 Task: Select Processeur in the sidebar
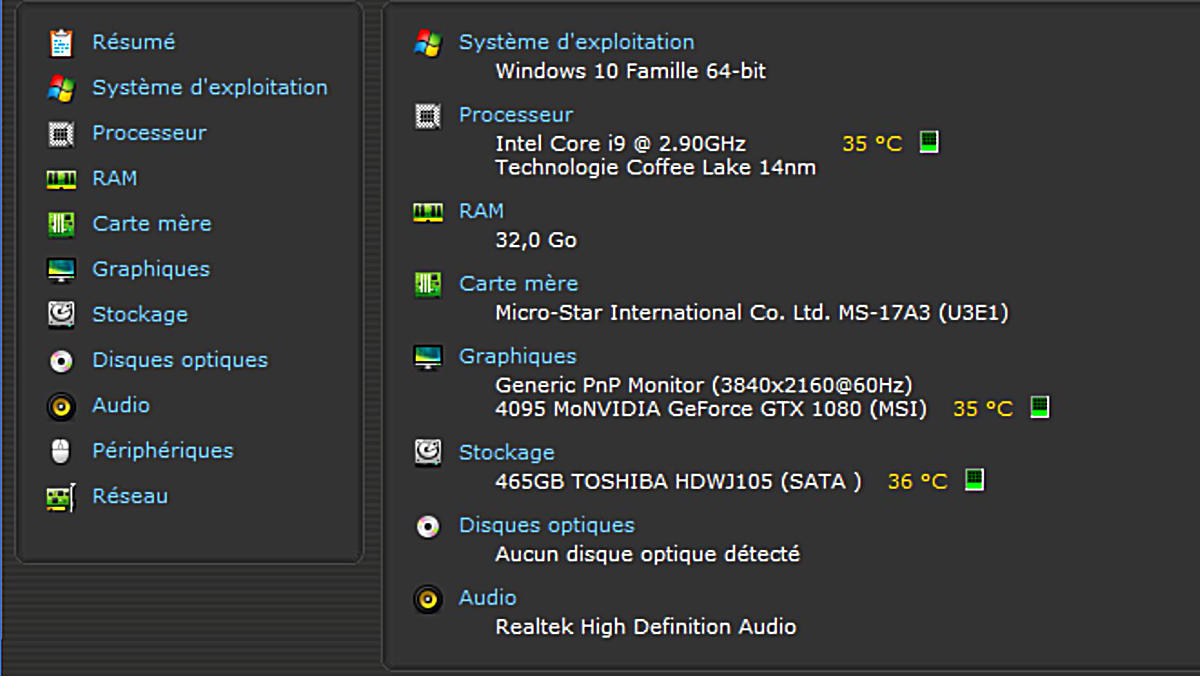tap(150, 133)
